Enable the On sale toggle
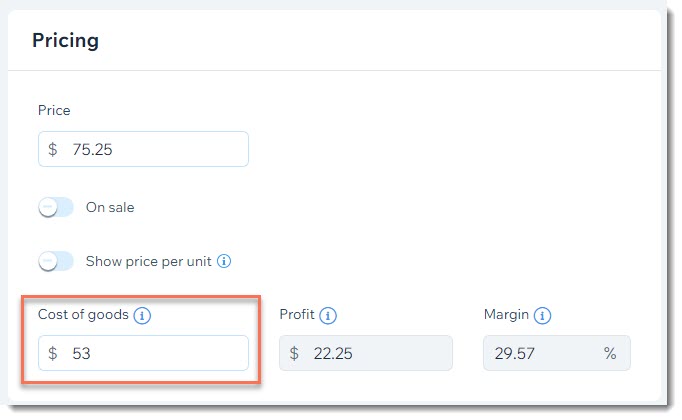 click(56, 207)
